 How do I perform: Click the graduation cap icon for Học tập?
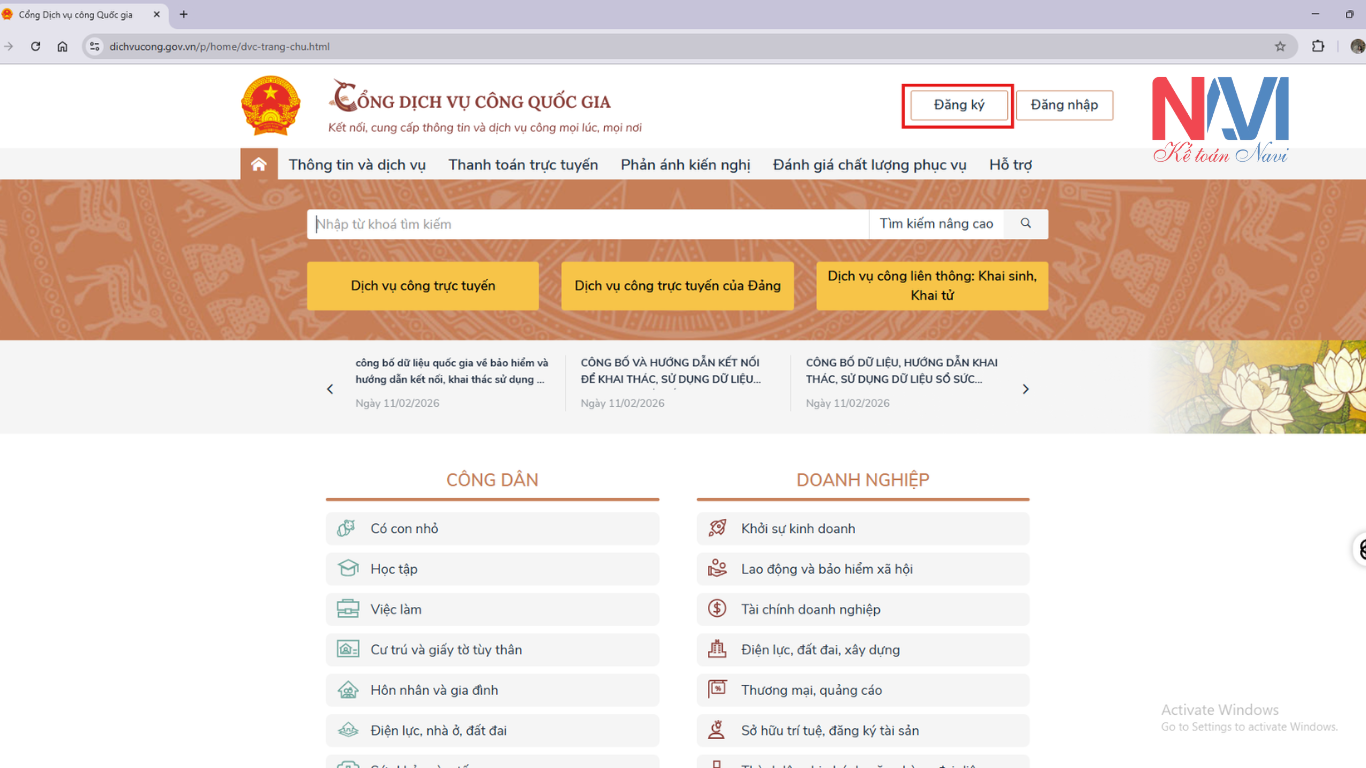coord(348,569)
